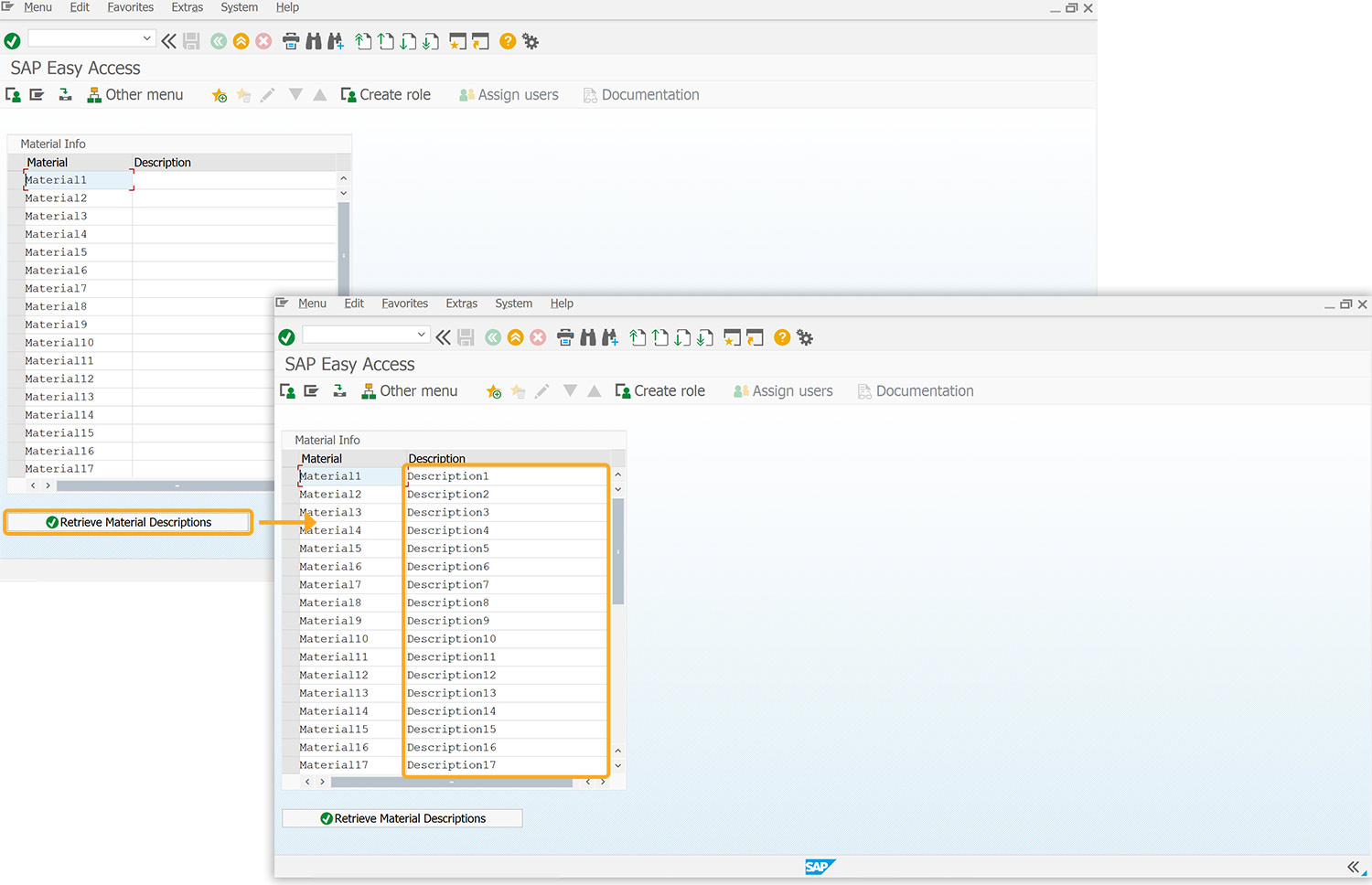
Task: Select Description5 cell in front window
Action: point(506,549)
